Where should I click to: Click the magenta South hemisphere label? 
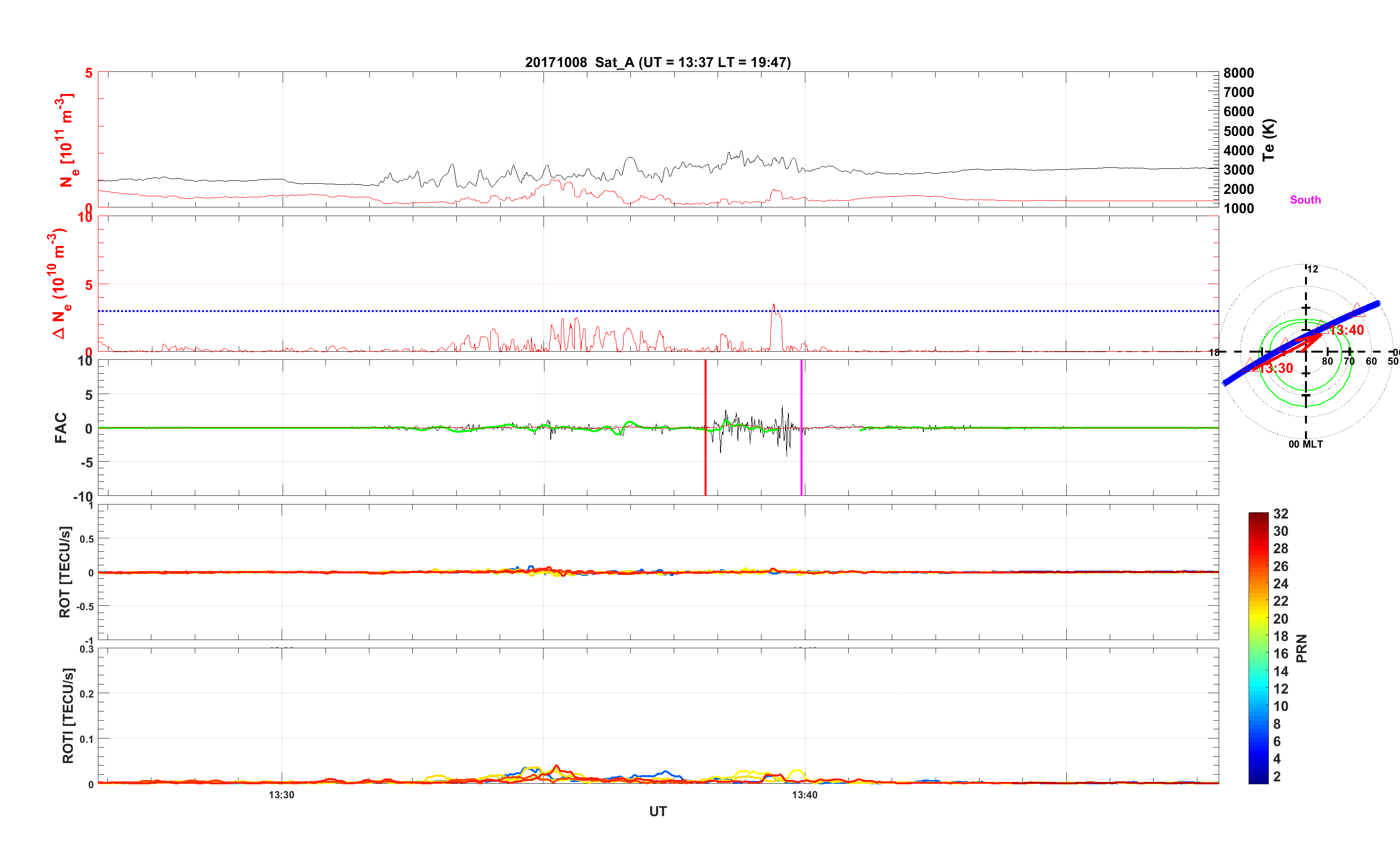[1305, 200]
